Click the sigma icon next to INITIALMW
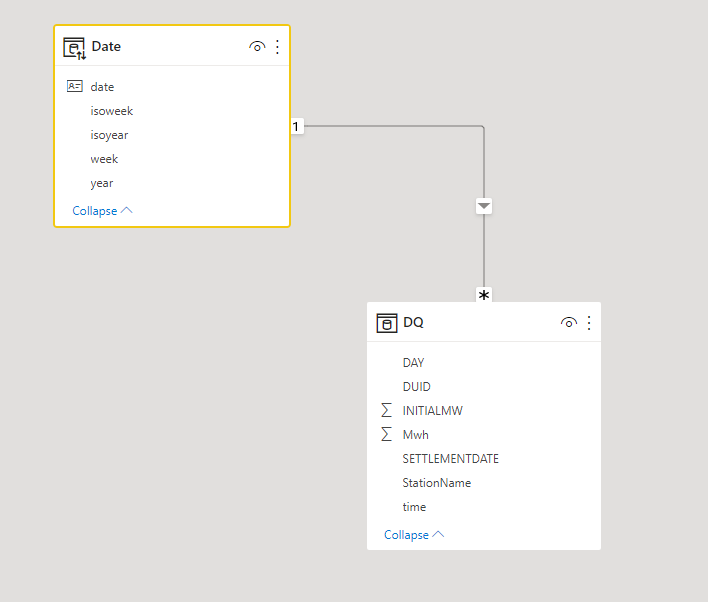The height and width of the screenshot is (602, 708). [386, 411]
